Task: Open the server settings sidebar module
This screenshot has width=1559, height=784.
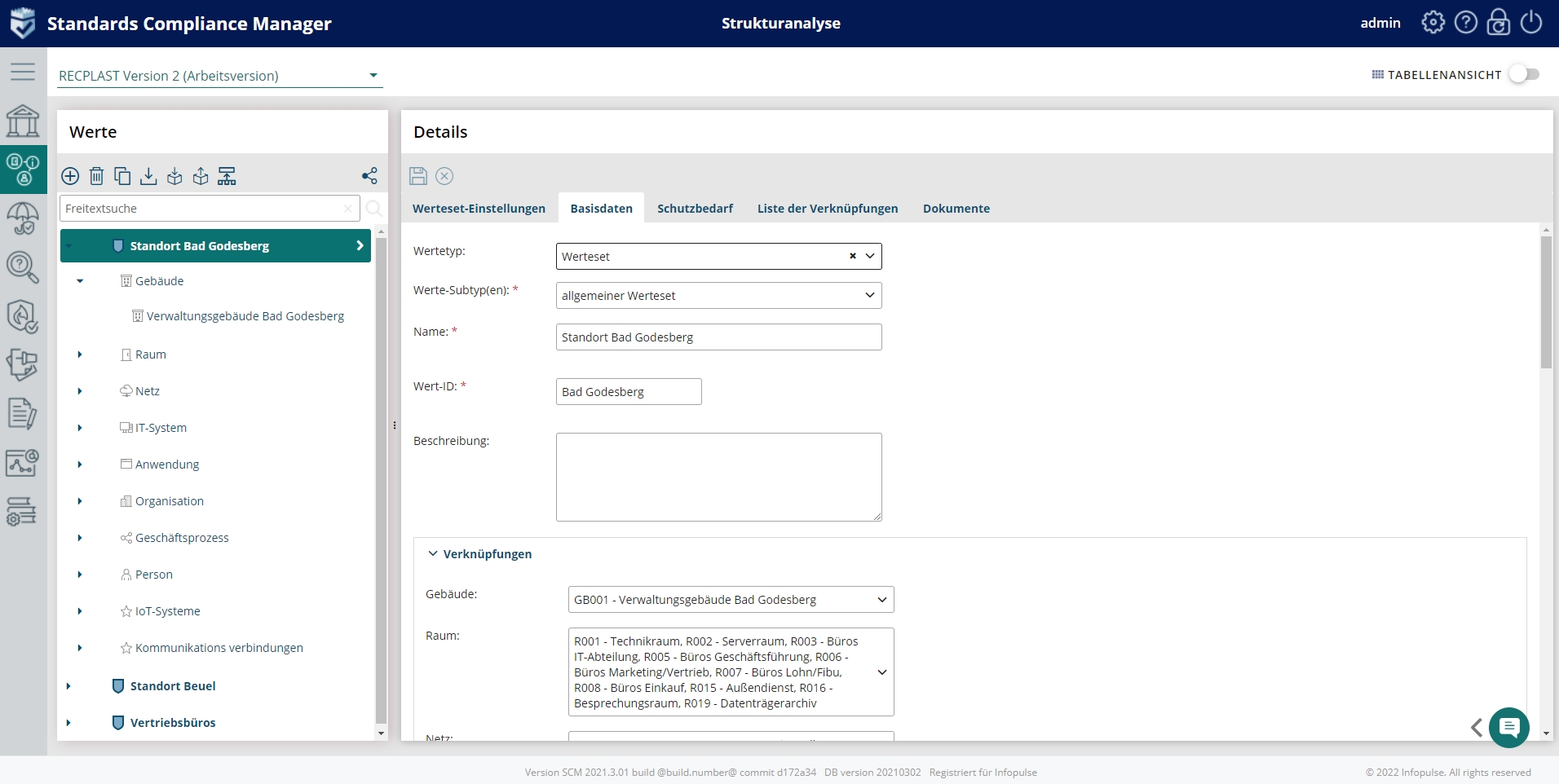Action: coord(23,512)
